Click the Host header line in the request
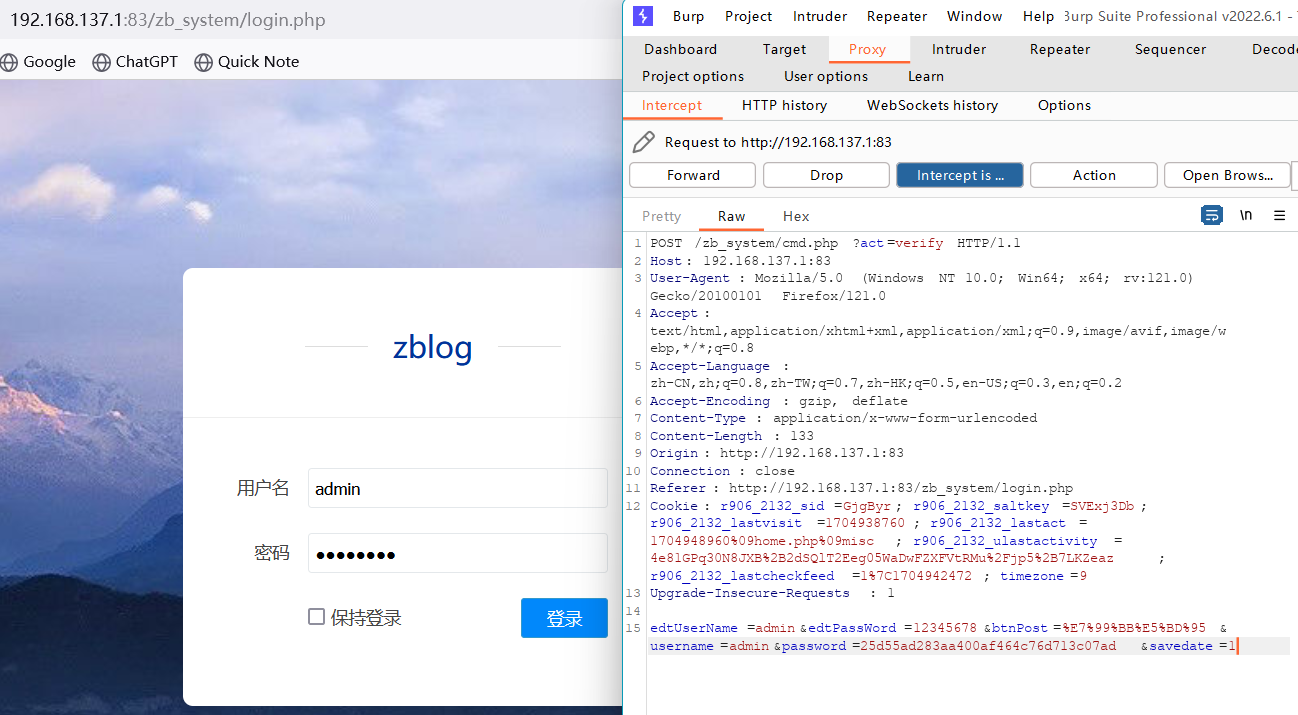 [741, 261]
